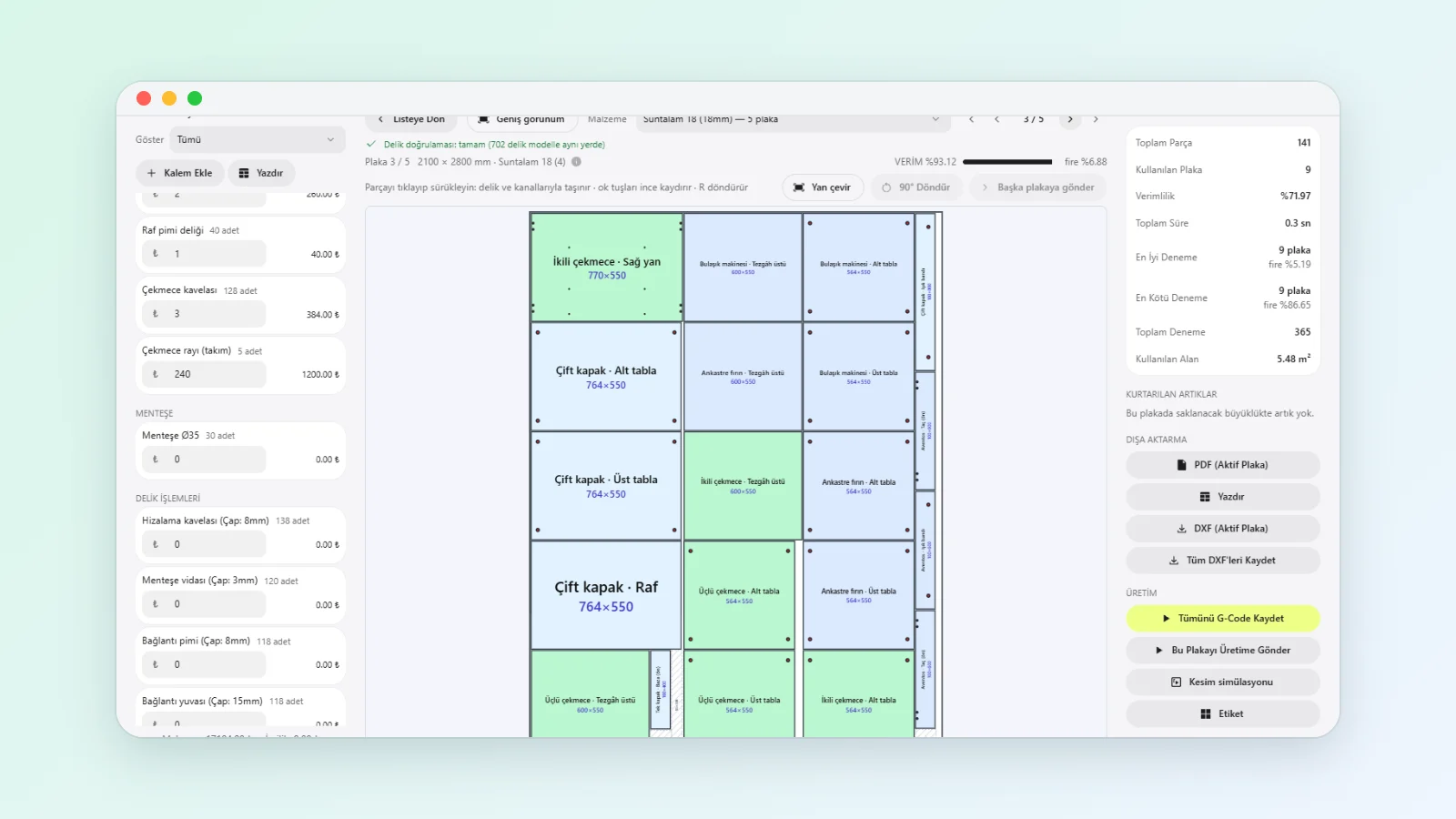The width and height of the screenshot is (1456, 819).
Task: Click Tüm DXF'leri Kaydet
Action: point(1222,561)
